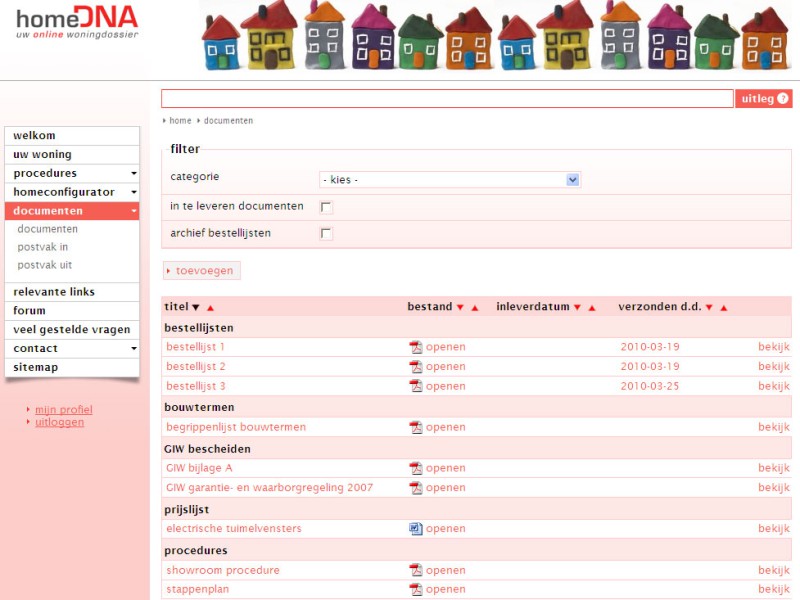Viewport: 800px width, 600px height.
Task: Click PDF icon for GIW garantie- en waarborgregeling
Action: pyautogui.click(x=416, y=488)
